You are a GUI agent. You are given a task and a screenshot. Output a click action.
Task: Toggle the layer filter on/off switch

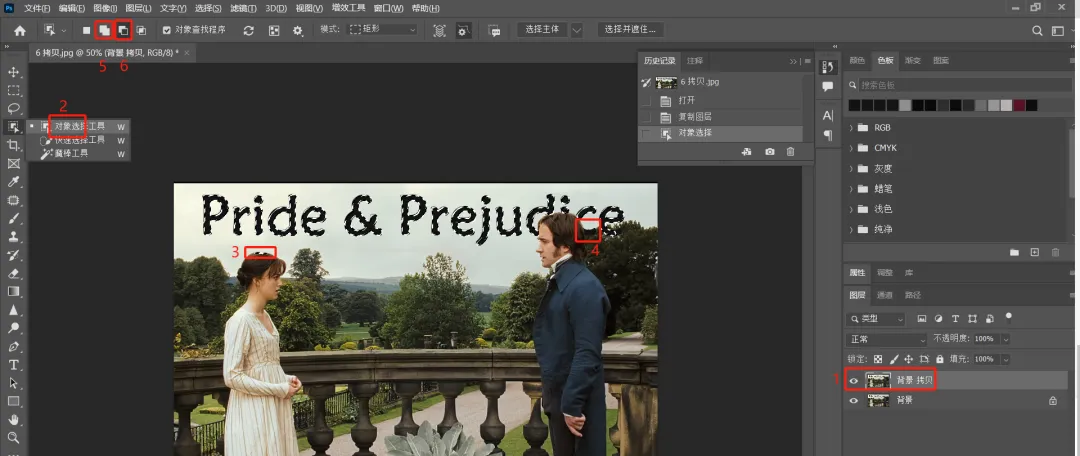point(1009,317)
